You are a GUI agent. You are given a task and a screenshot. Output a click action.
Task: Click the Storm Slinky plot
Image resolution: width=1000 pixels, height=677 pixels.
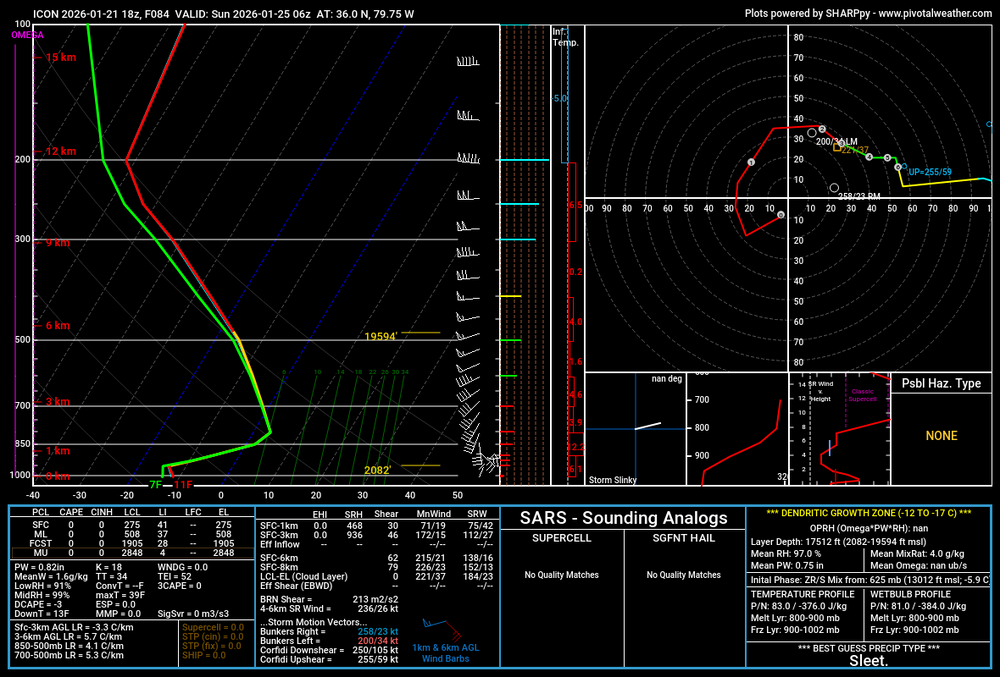tap(635, 428)
